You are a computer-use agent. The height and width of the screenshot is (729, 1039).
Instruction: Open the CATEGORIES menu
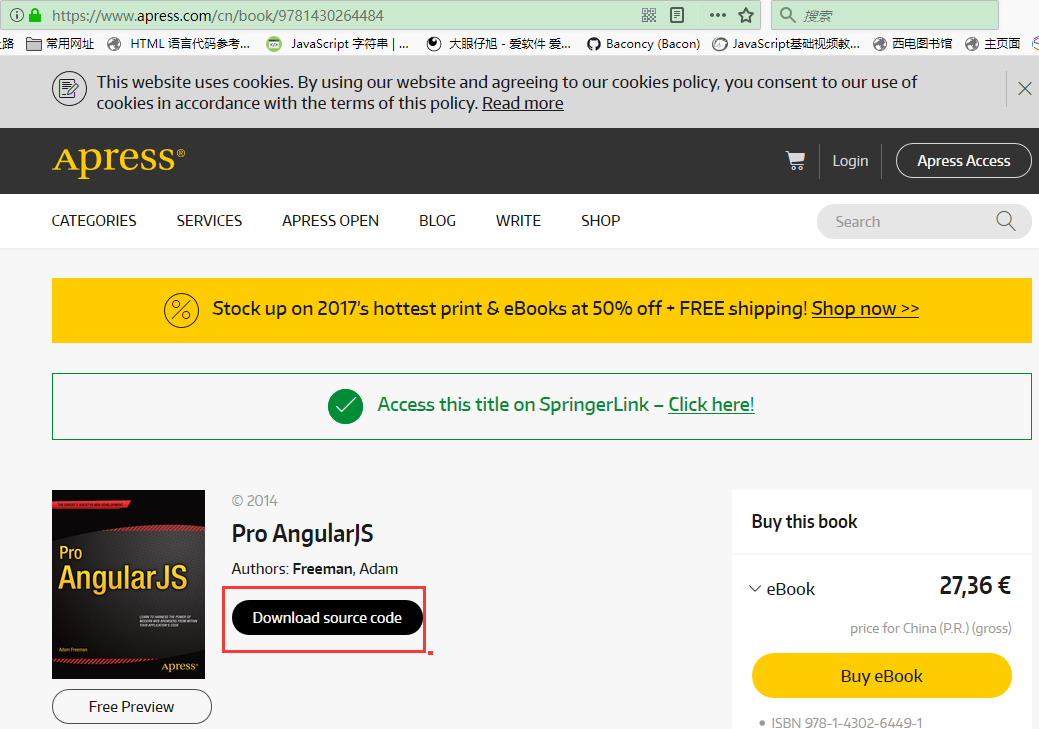[x=94, y=221]
